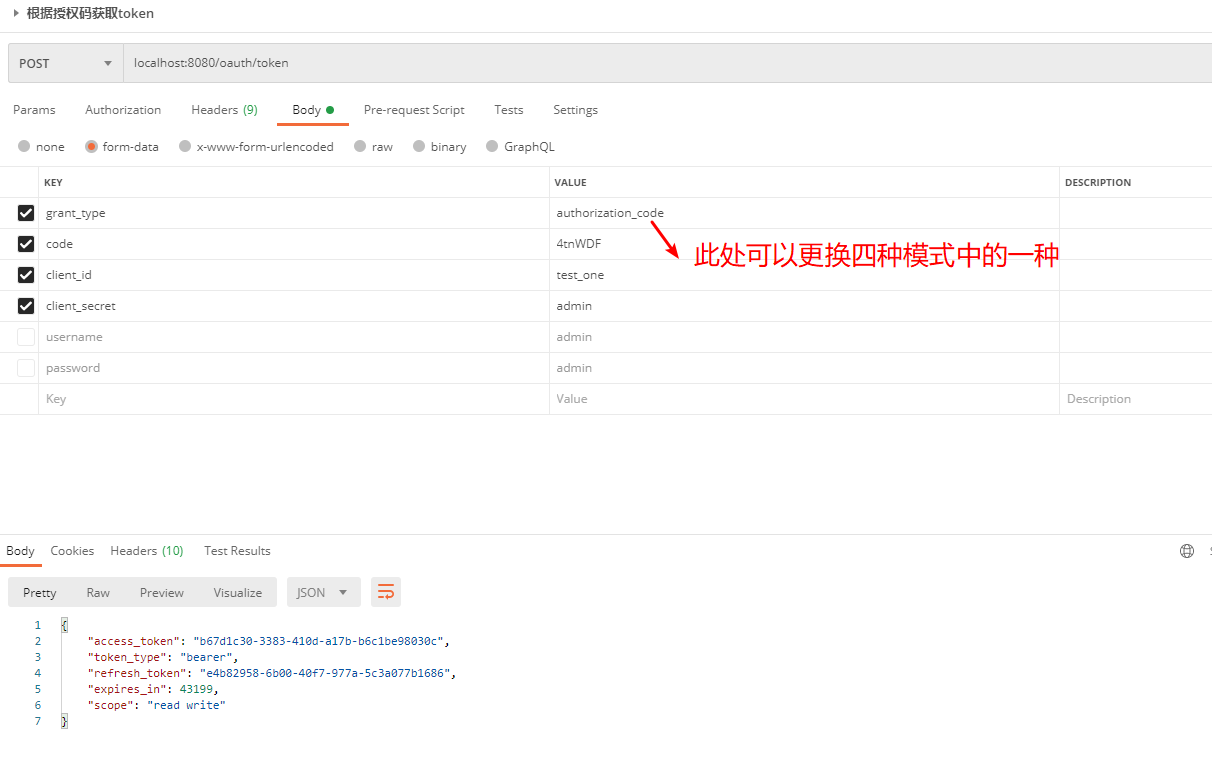Show the response Cookies tab

point(72,551)
